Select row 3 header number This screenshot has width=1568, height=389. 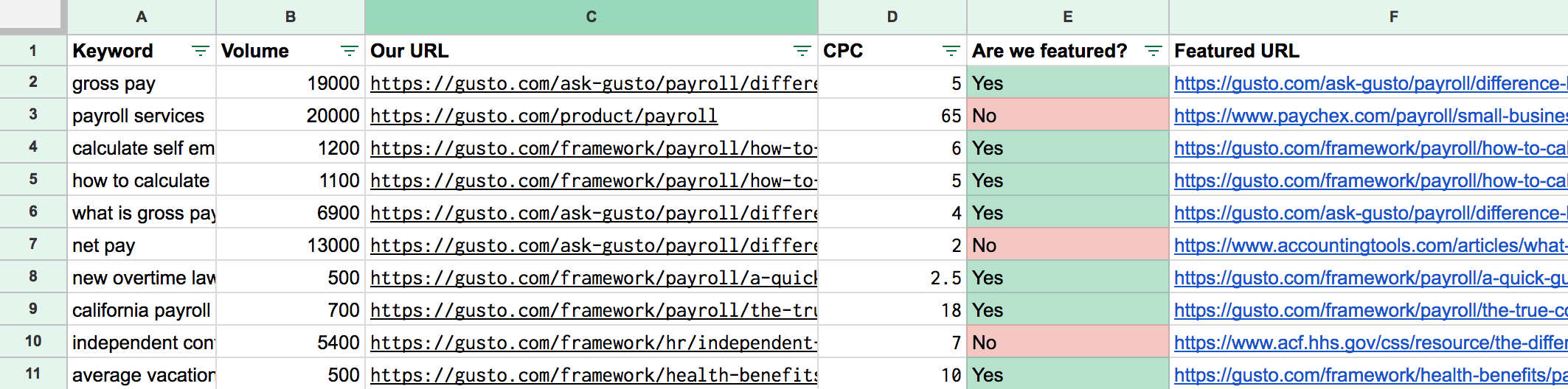(x=33, y=115)
